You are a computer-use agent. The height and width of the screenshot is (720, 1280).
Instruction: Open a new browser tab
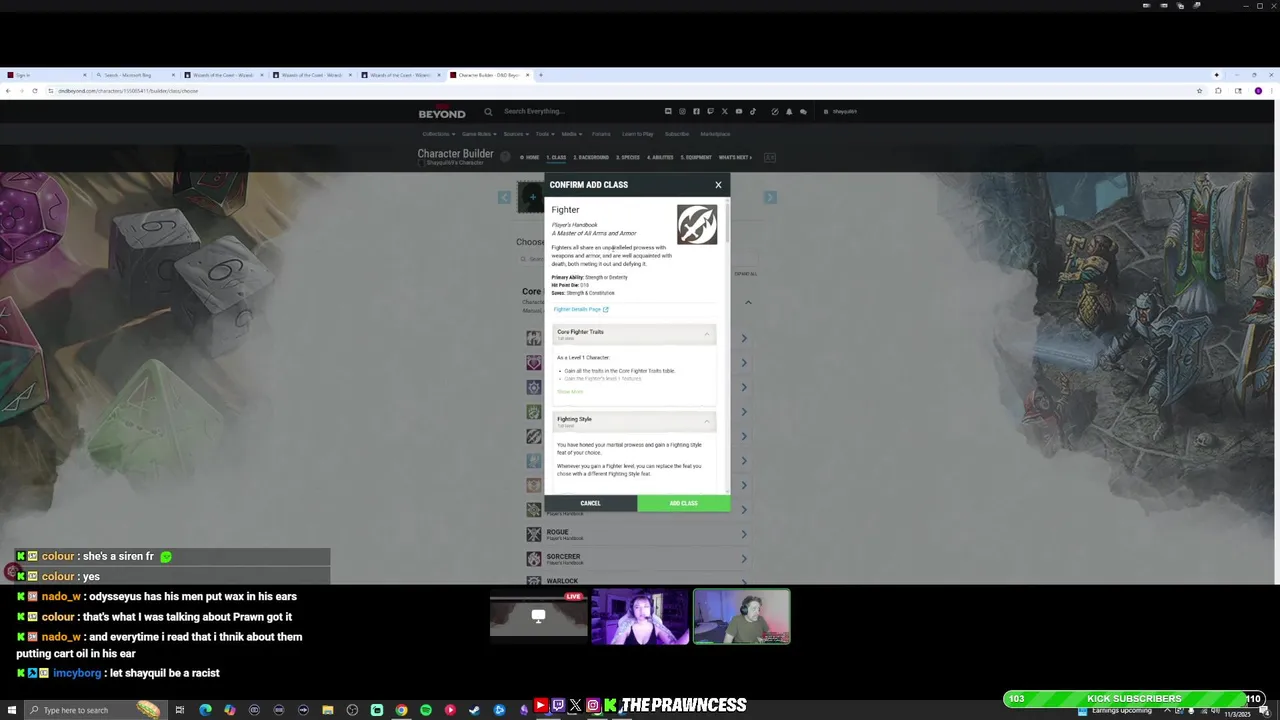(x=541, y=75)
